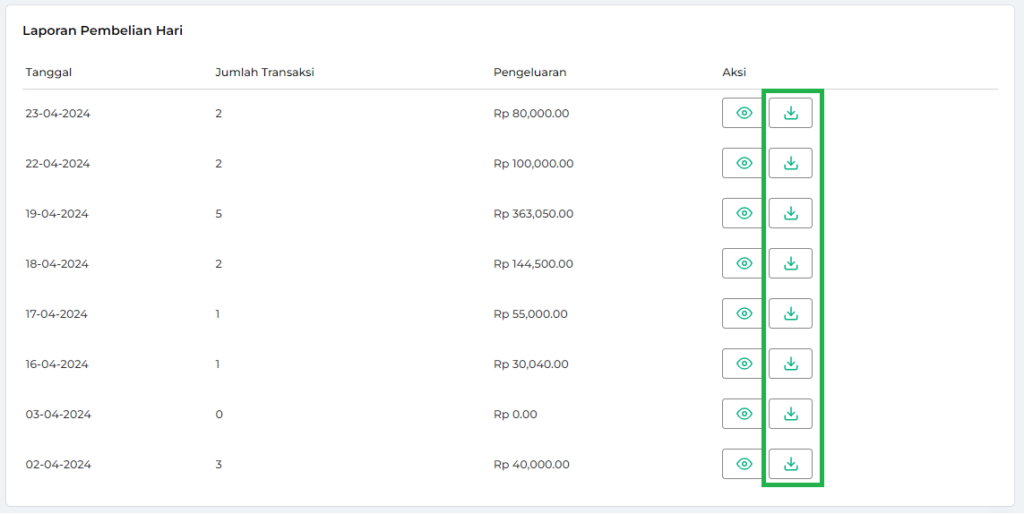Viewport: 1024px width, 514px height.
Task: View details for 23-04-2024 report
Action: (743, 113)
